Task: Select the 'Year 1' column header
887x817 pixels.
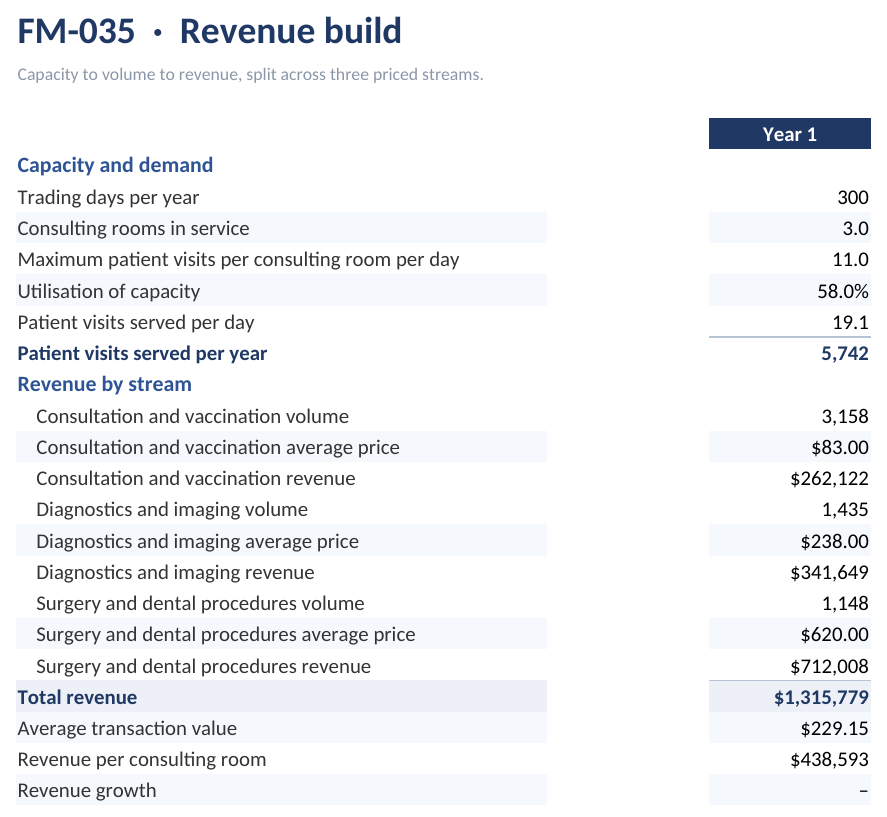Action: coord(789,134)
